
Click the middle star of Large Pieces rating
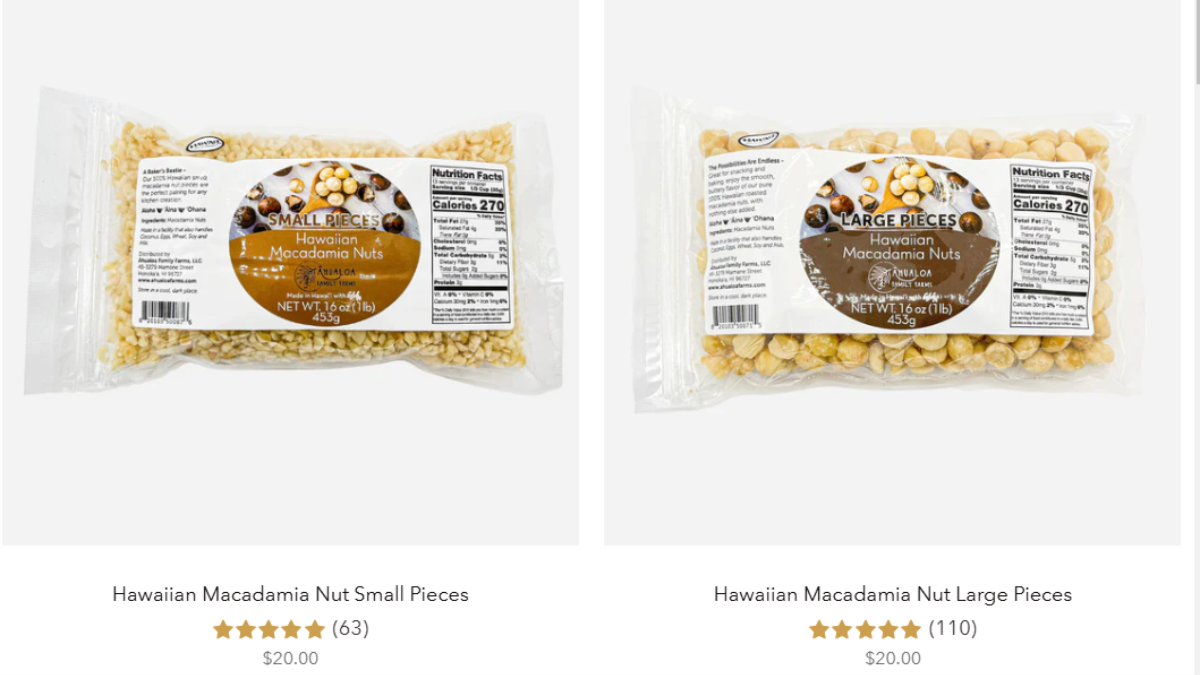coord(865,629)
